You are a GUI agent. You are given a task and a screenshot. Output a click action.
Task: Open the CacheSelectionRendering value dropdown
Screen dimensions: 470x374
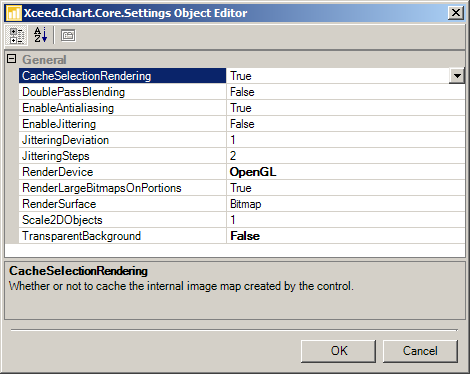pos(457,76)
